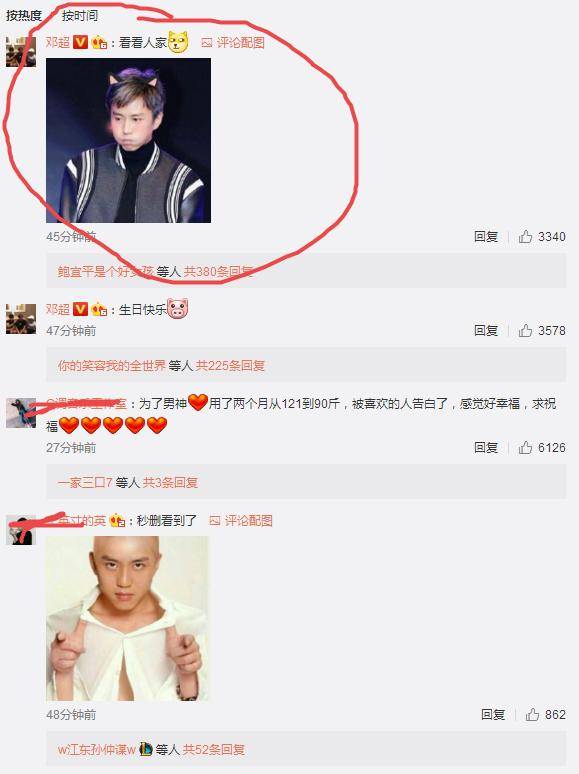
Task: Click the verified V badge in first comment
Action: click(x=80, y=42)
